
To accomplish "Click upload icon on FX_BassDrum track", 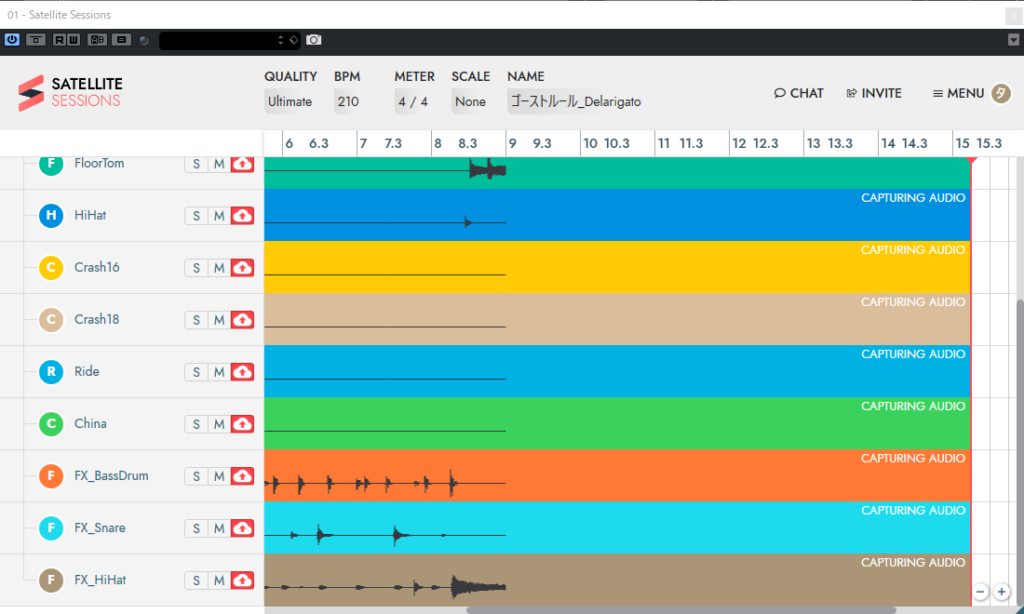I will [242, 476].
